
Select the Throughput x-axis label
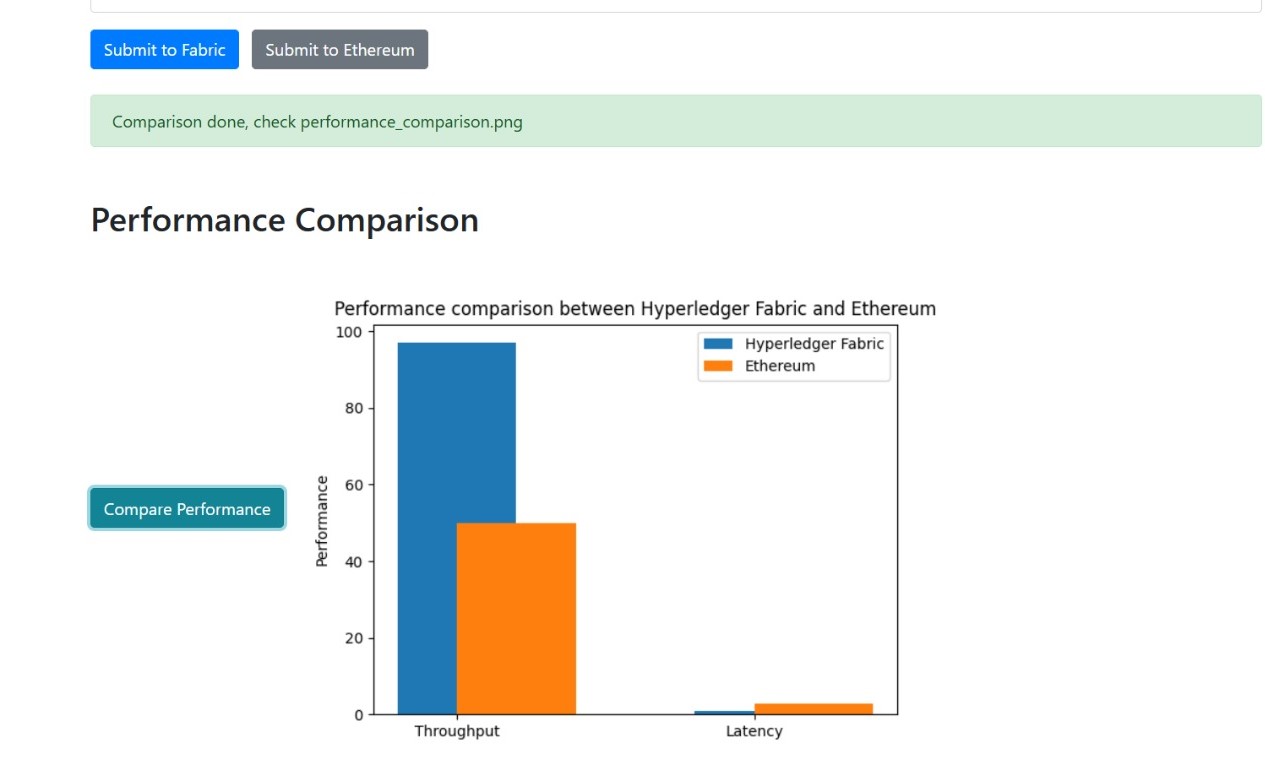(x=457, y=731)
